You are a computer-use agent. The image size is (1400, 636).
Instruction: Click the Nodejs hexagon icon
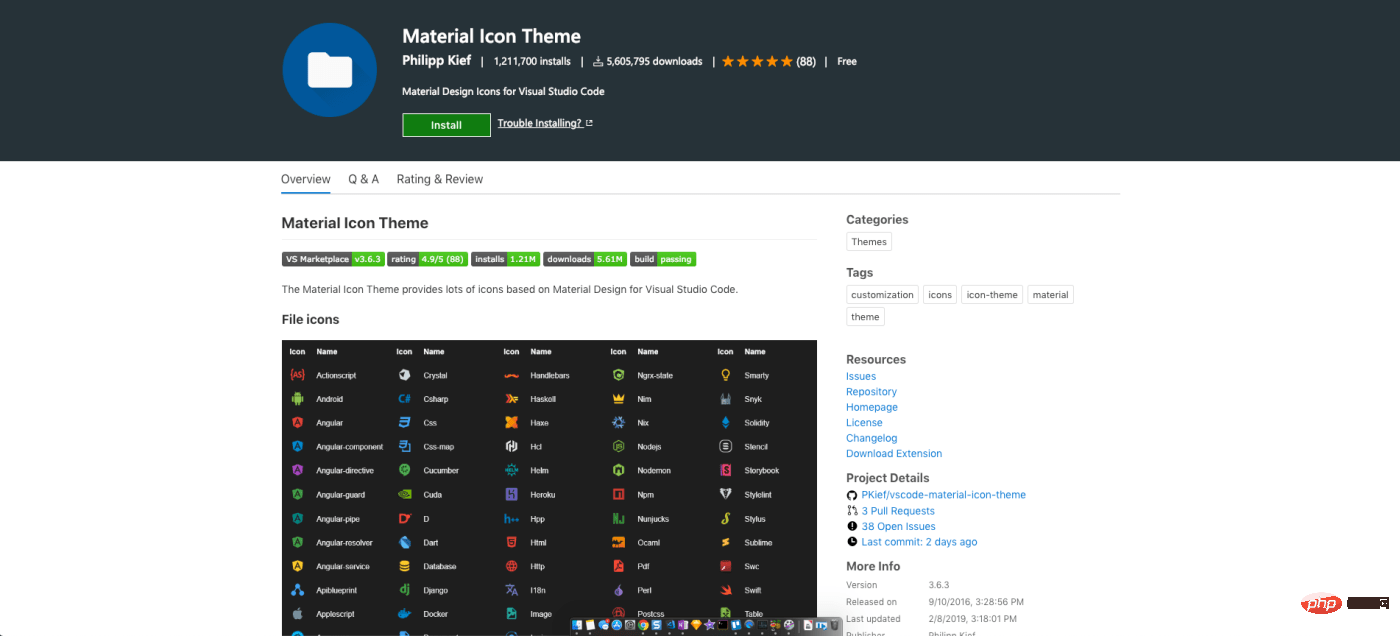(x=618, y=446)
